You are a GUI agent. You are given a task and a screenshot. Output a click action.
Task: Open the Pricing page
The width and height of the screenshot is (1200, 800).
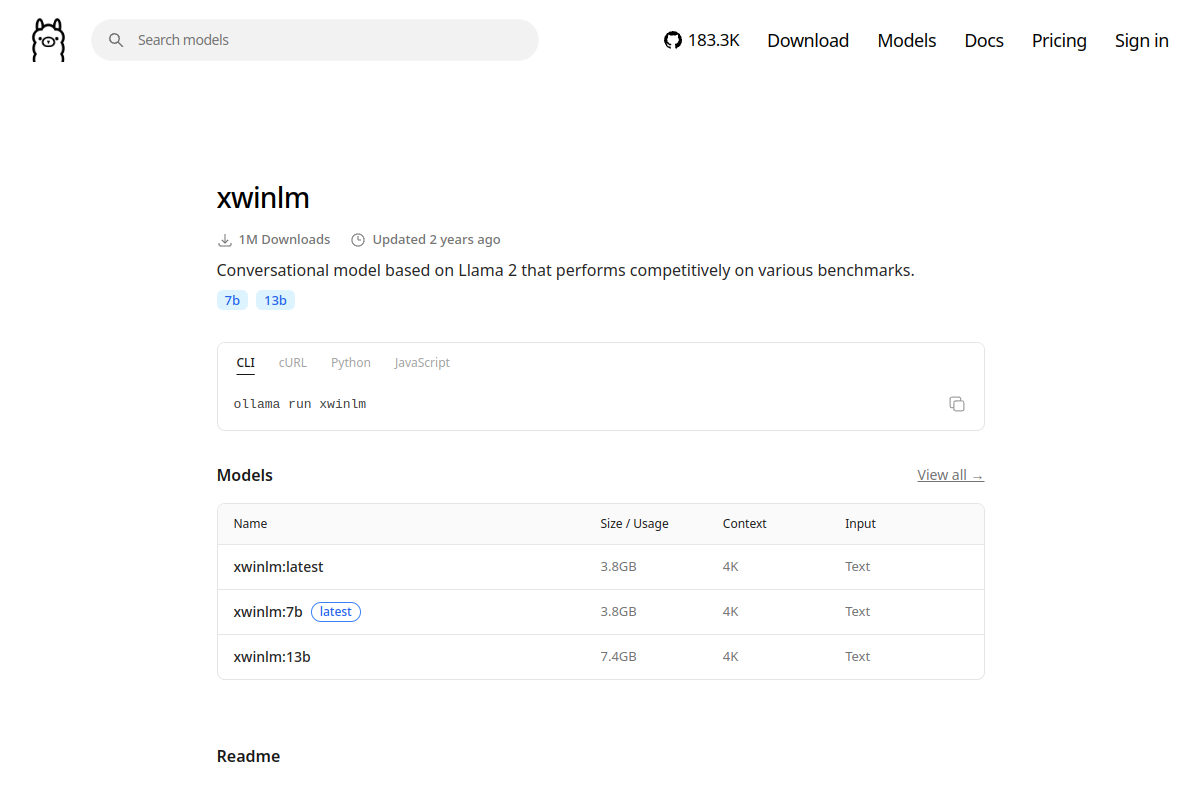pos(1059,40)
